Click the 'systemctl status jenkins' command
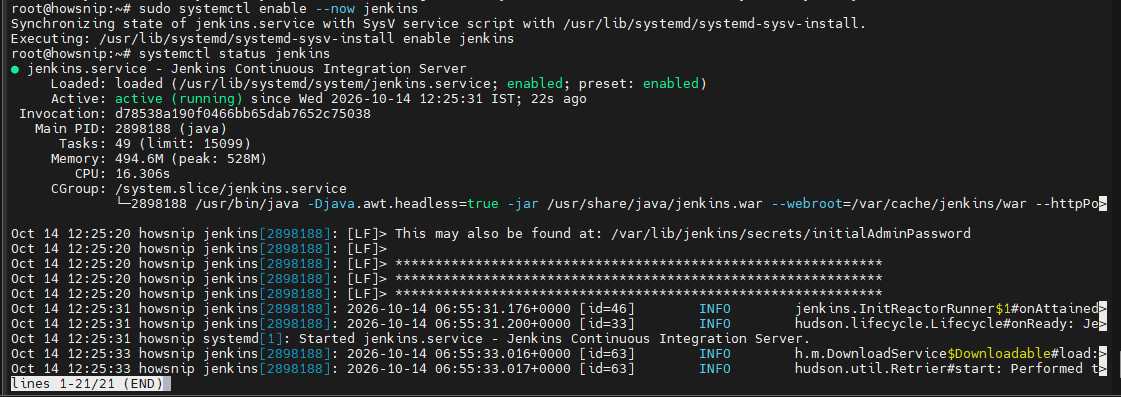This screenshot has width=1121, height=397. coord(234,54)
